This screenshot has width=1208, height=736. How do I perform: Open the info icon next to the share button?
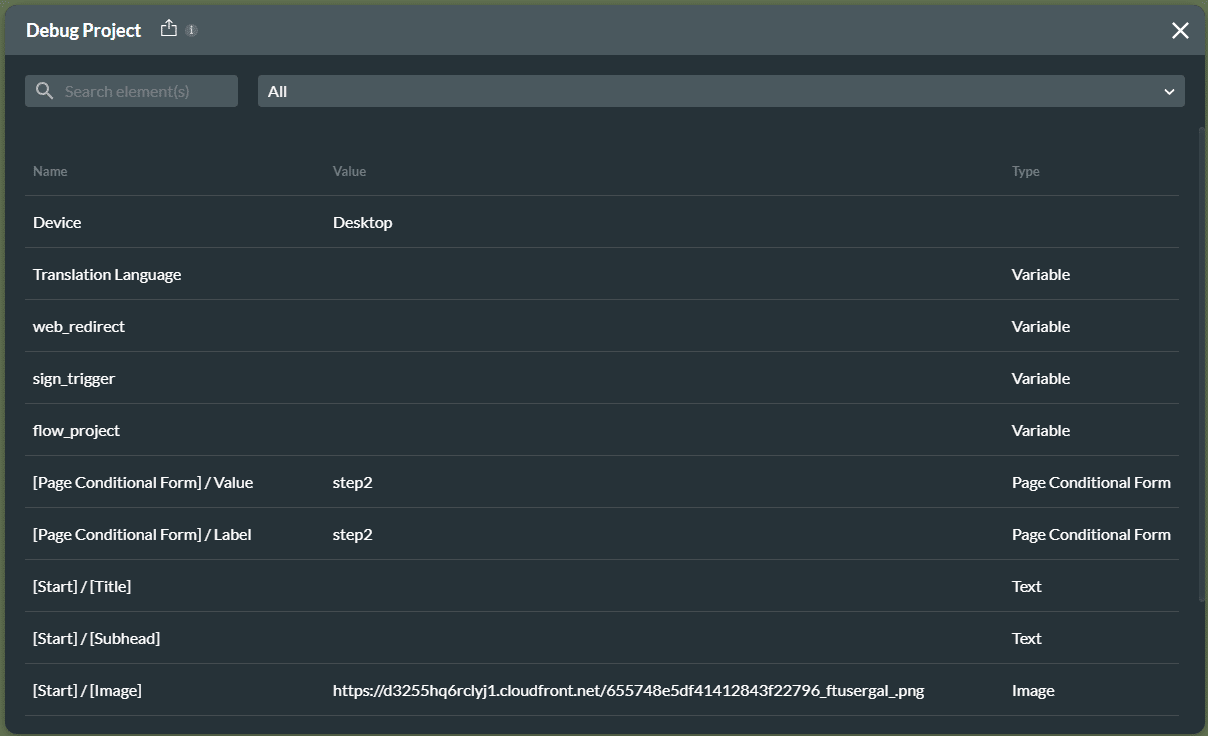click(x=192, y=30)
